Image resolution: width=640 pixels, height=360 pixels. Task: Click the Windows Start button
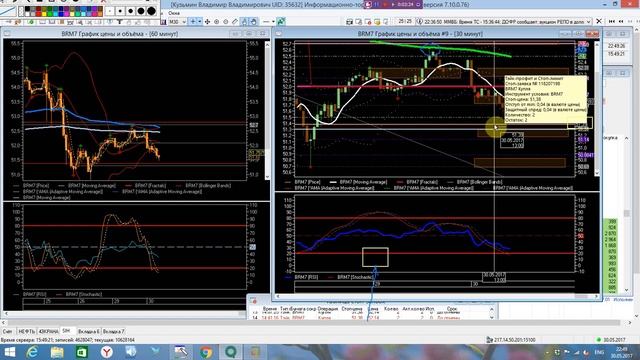pos(9,352)
